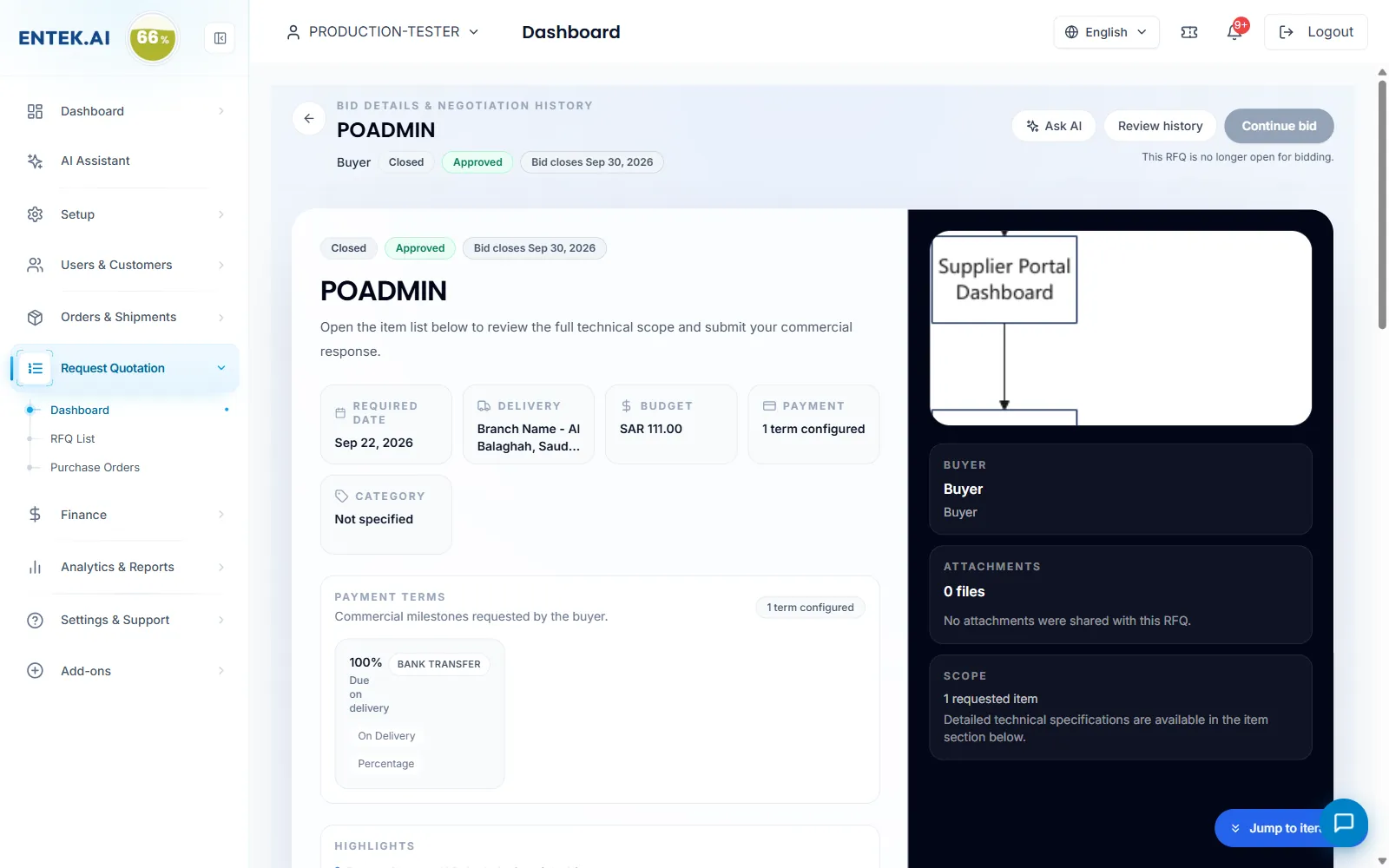Click the Finance dollar icon
This screenshot has height=868, width=1389.
coord(35,515)
